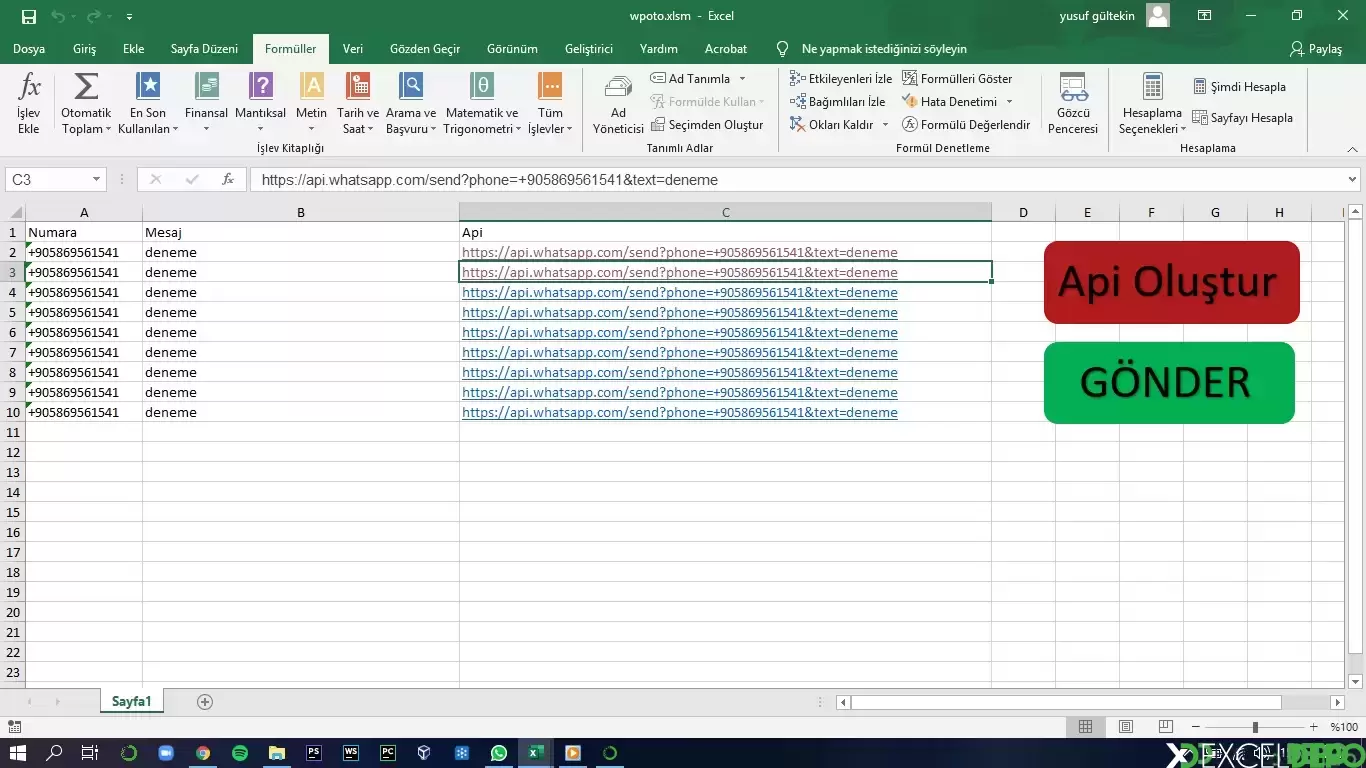Expand the Okları Kaldır dropdown arrow
The image size is (1366, 768).
click(885, 125)
